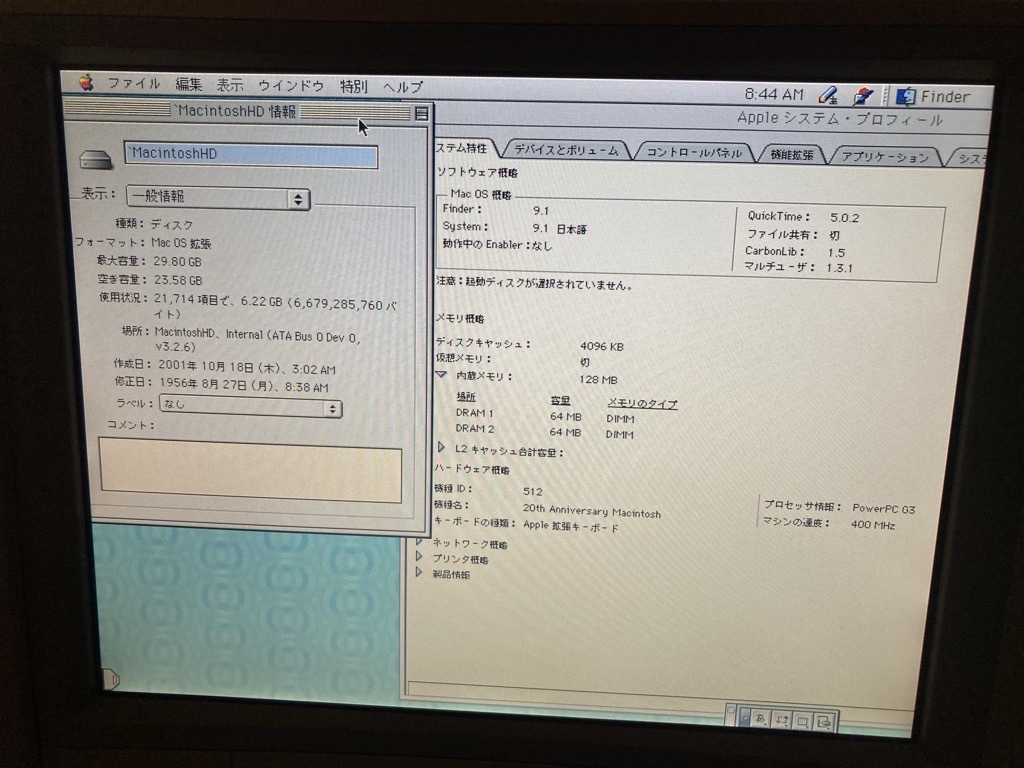Click the MacintoshHD disk icon in info window

[95, 159]
